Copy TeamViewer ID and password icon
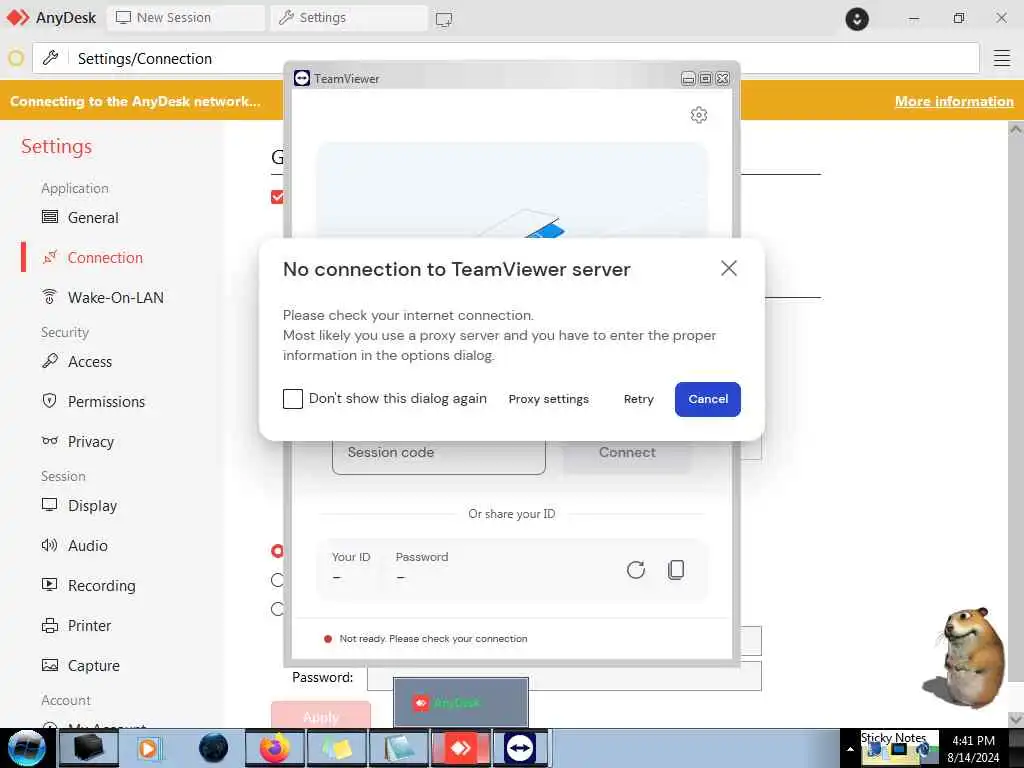Image resolution: width=1024 pixels, height=768 pixels. 676,569
